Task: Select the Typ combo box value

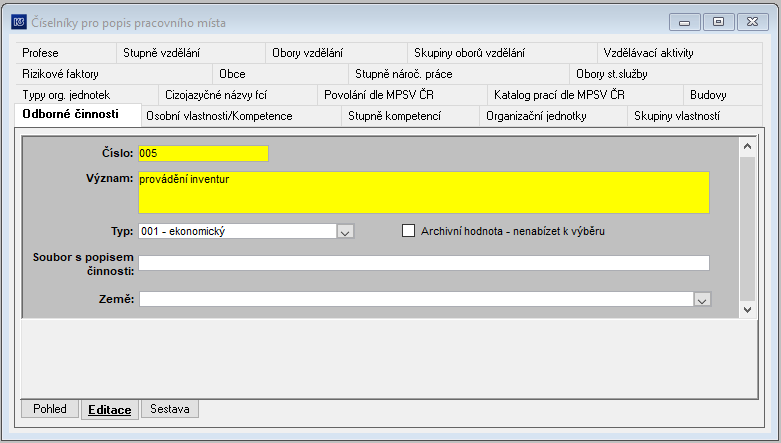Action: [238, 231]
